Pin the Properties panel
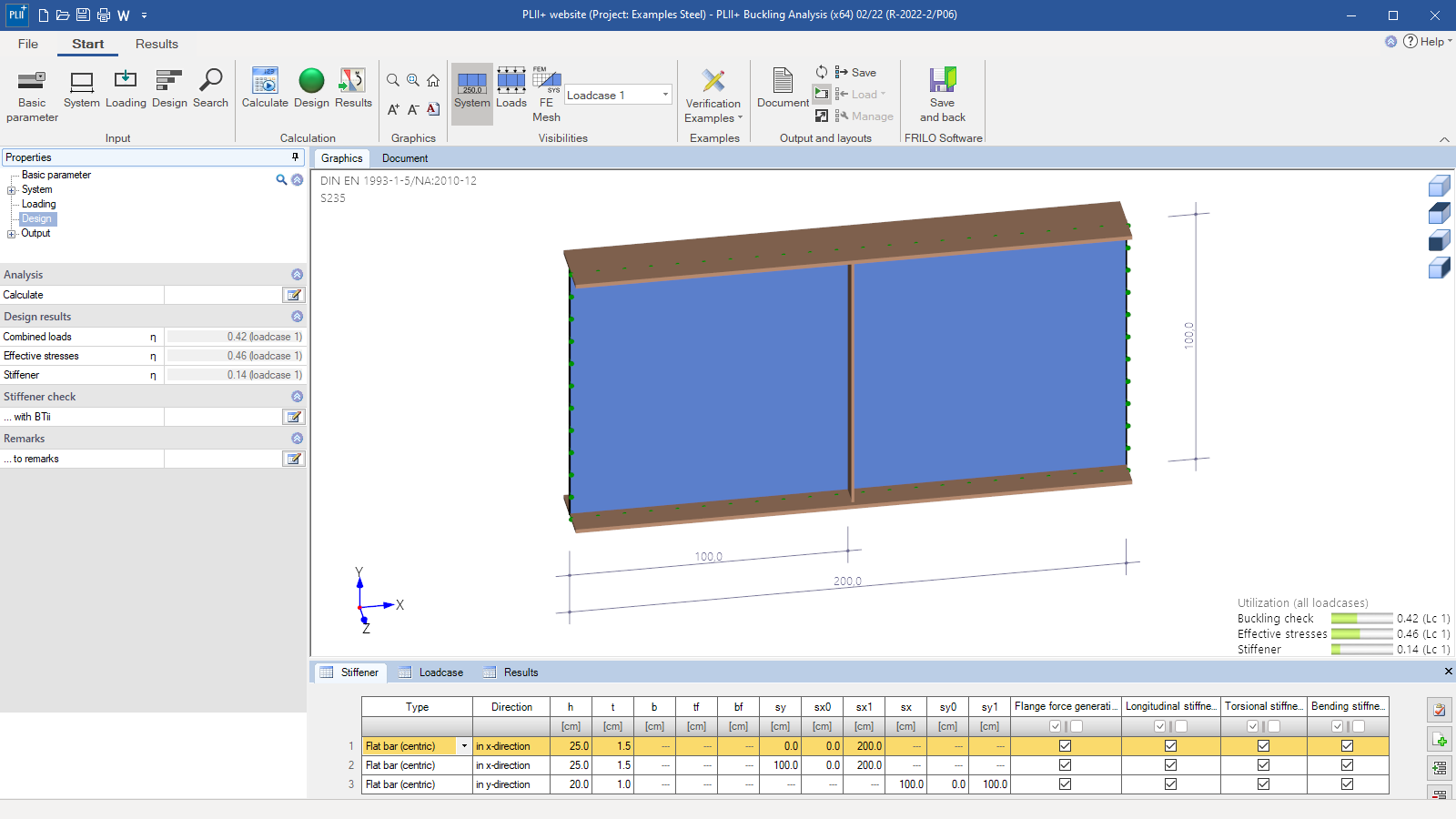1456x819 pixels. (x=295, y=157)
